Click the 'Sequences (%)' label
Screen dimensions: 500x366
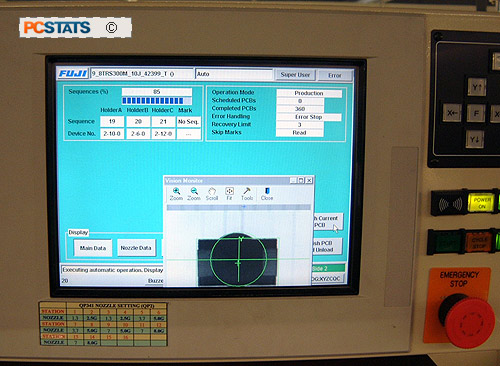point(88,91)
